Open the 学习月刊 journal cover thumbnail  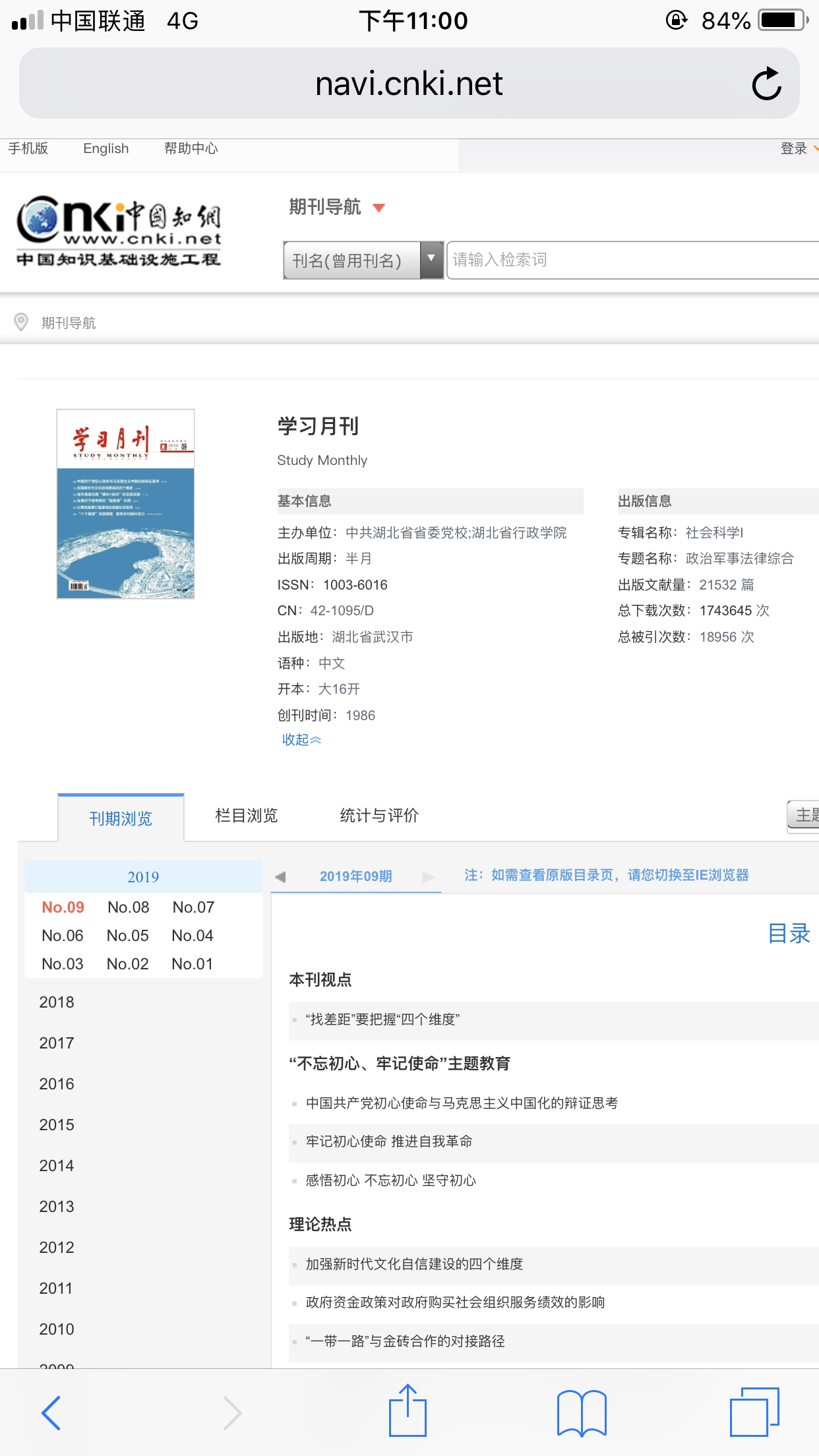(125, 504)
